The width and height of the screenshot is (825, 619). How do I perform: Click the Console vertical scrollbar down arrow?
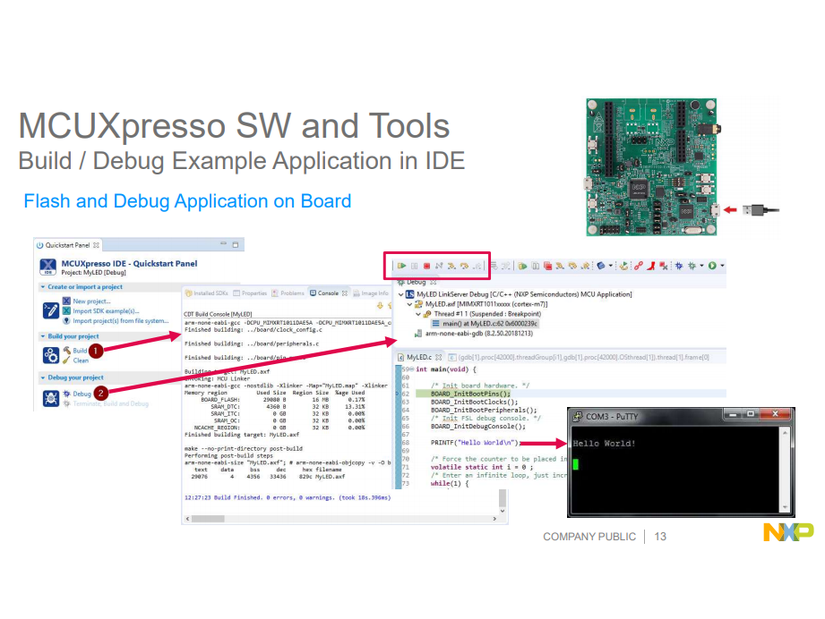click(502, 511)
